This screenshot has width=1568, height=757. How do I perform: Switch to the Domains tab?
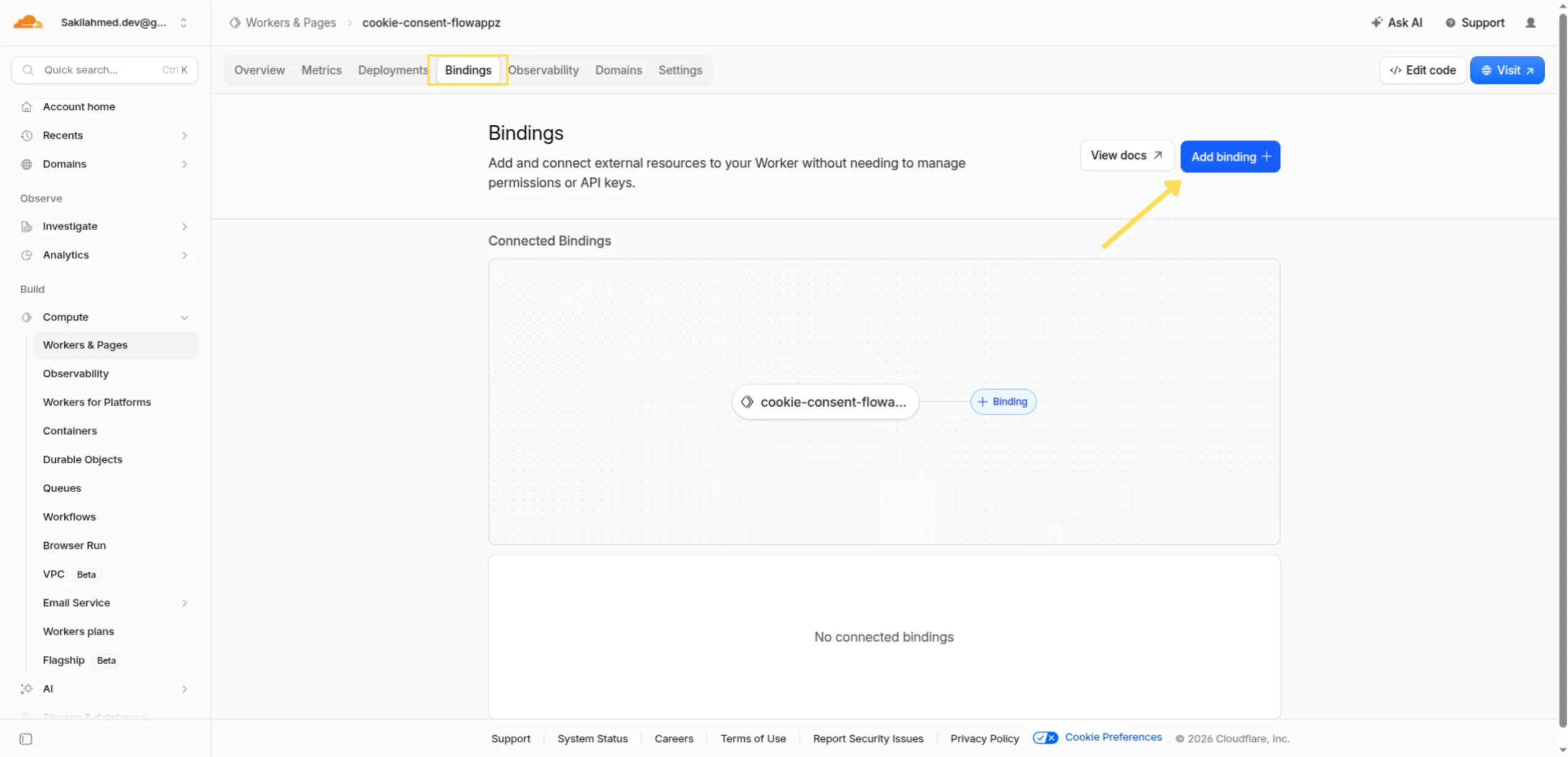click(x=619, y=70)
